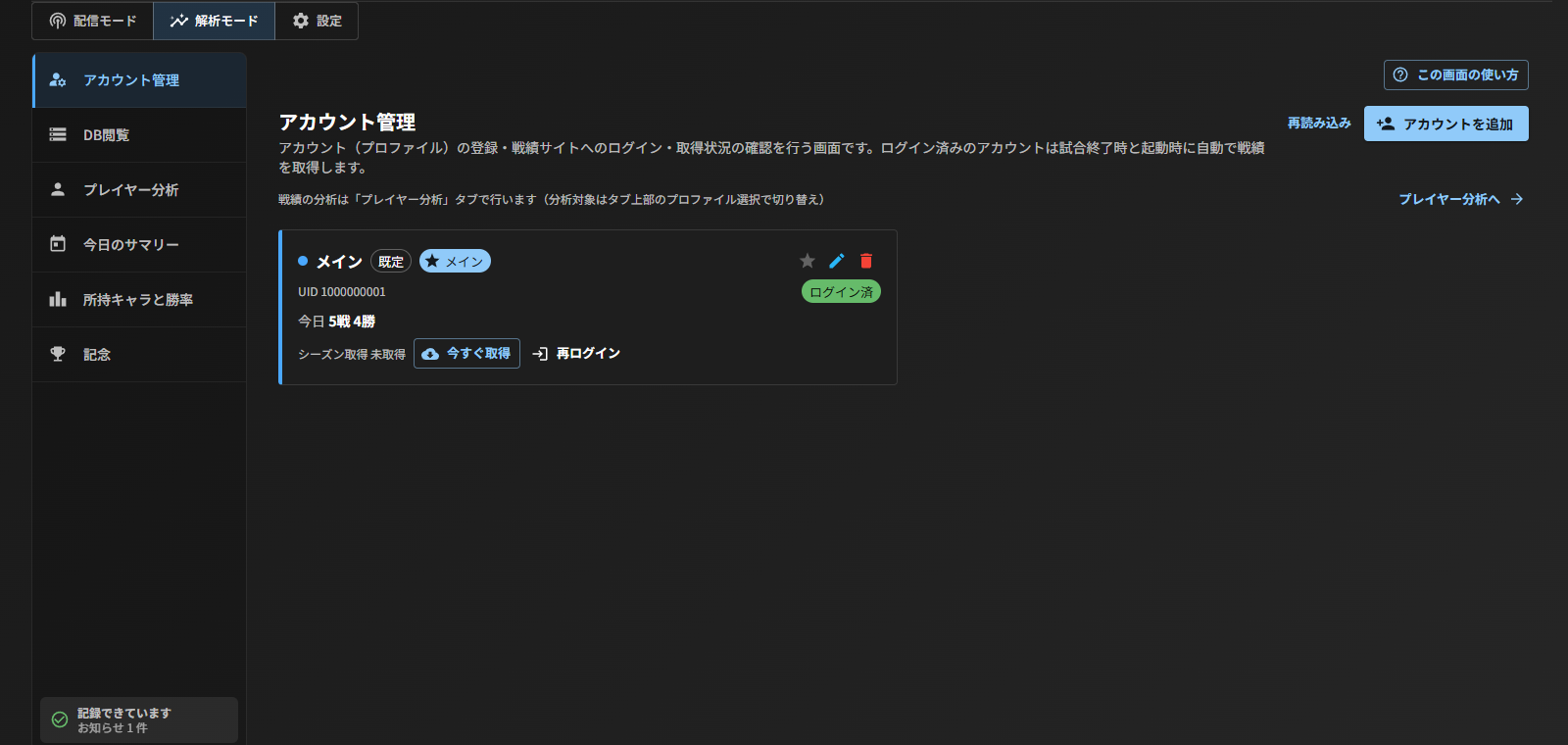Click 再読み込み to reload accounts

click(x=1319, y=124)
